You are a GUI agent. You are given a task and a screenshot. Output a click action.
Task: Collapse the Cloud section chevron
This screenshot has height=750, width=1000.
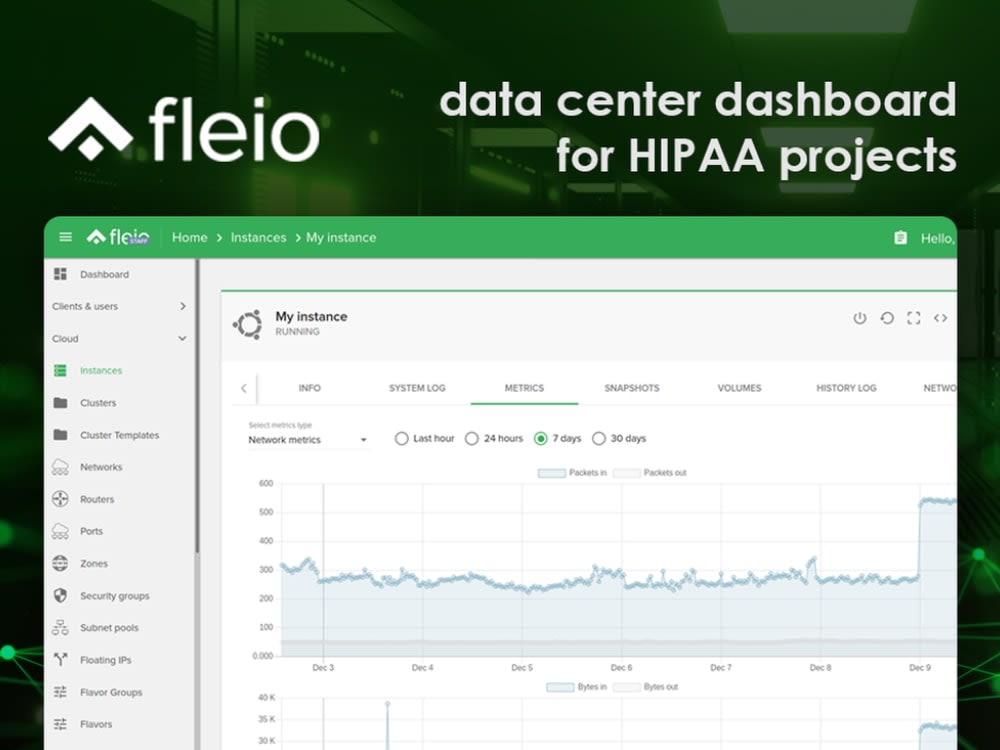(182, 338)
